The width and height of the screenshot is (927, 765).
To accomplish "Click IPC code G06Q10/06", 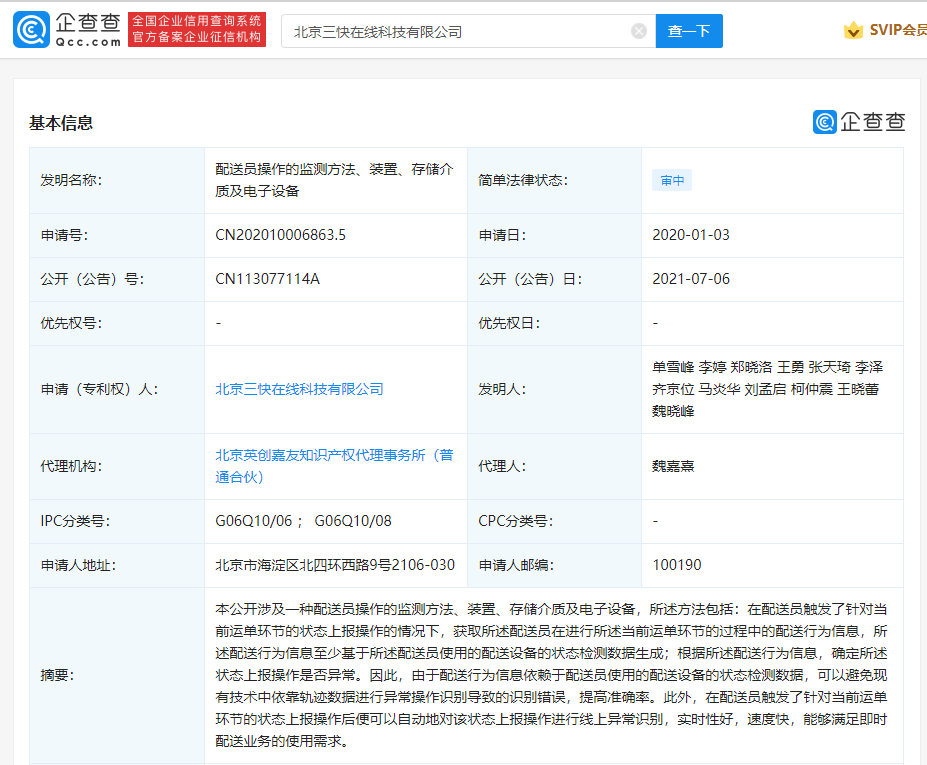I will tap(254, 521).
